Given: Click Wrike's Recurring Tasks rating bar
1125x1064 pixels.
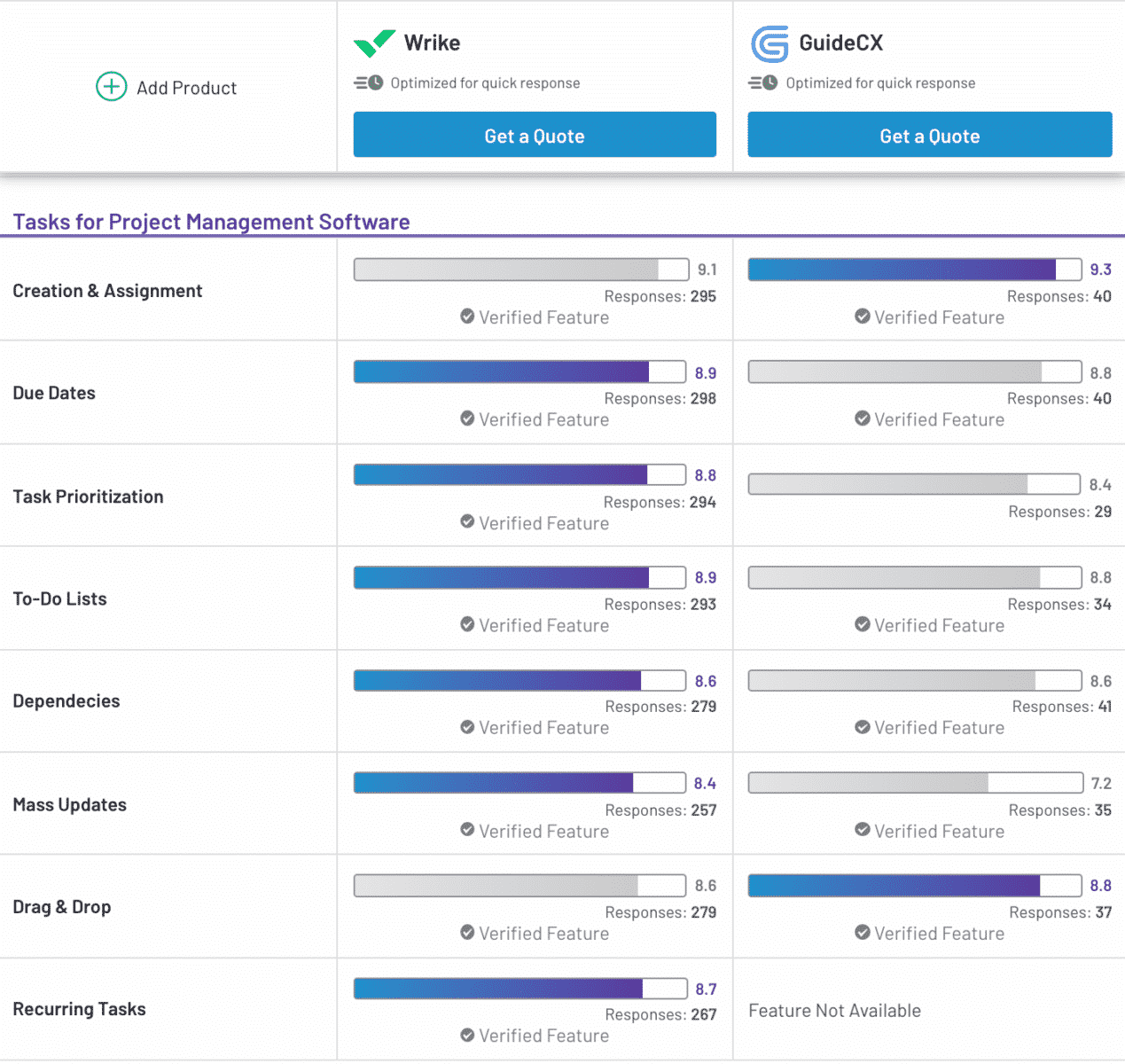Looking at the screenshot, I should [520, 988].
